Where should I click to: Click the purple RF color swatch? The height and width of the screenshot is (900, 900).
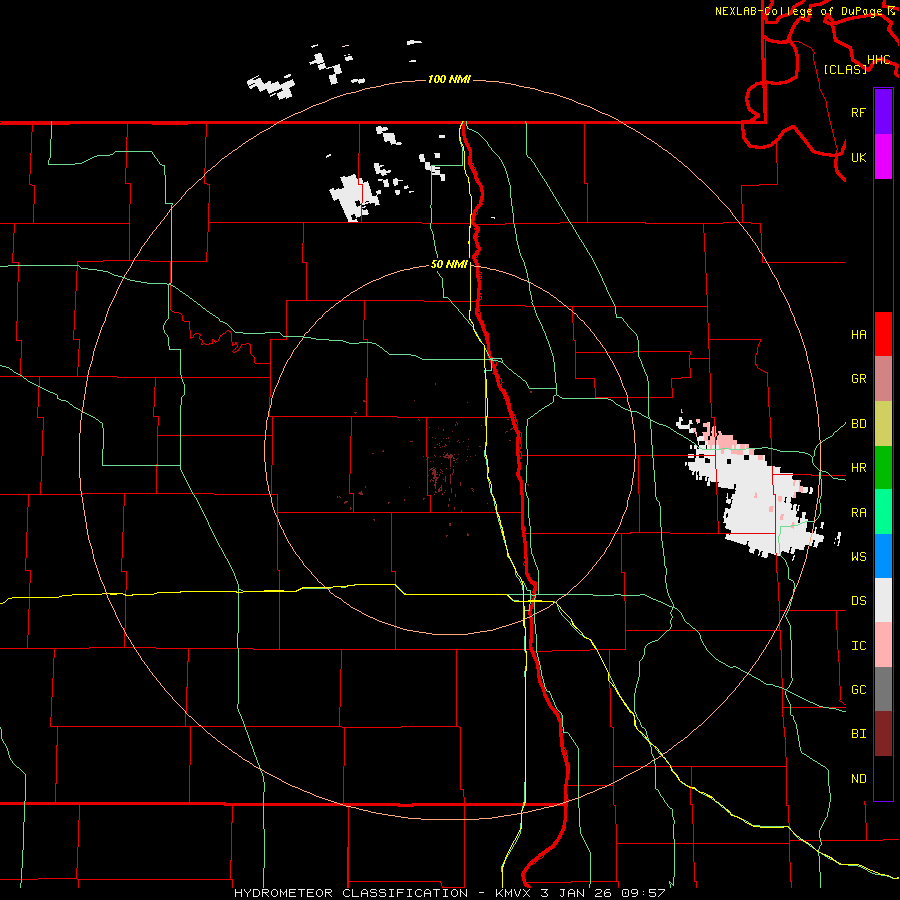point(883,111)
